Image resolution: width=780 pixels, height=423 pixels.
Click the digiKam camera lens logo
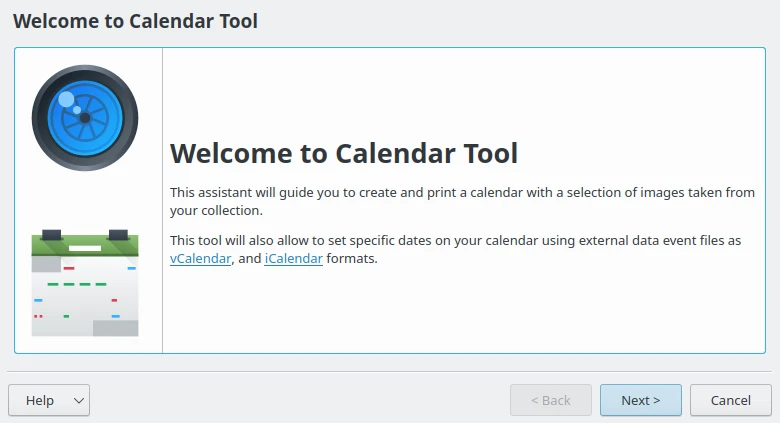point(85,118)
